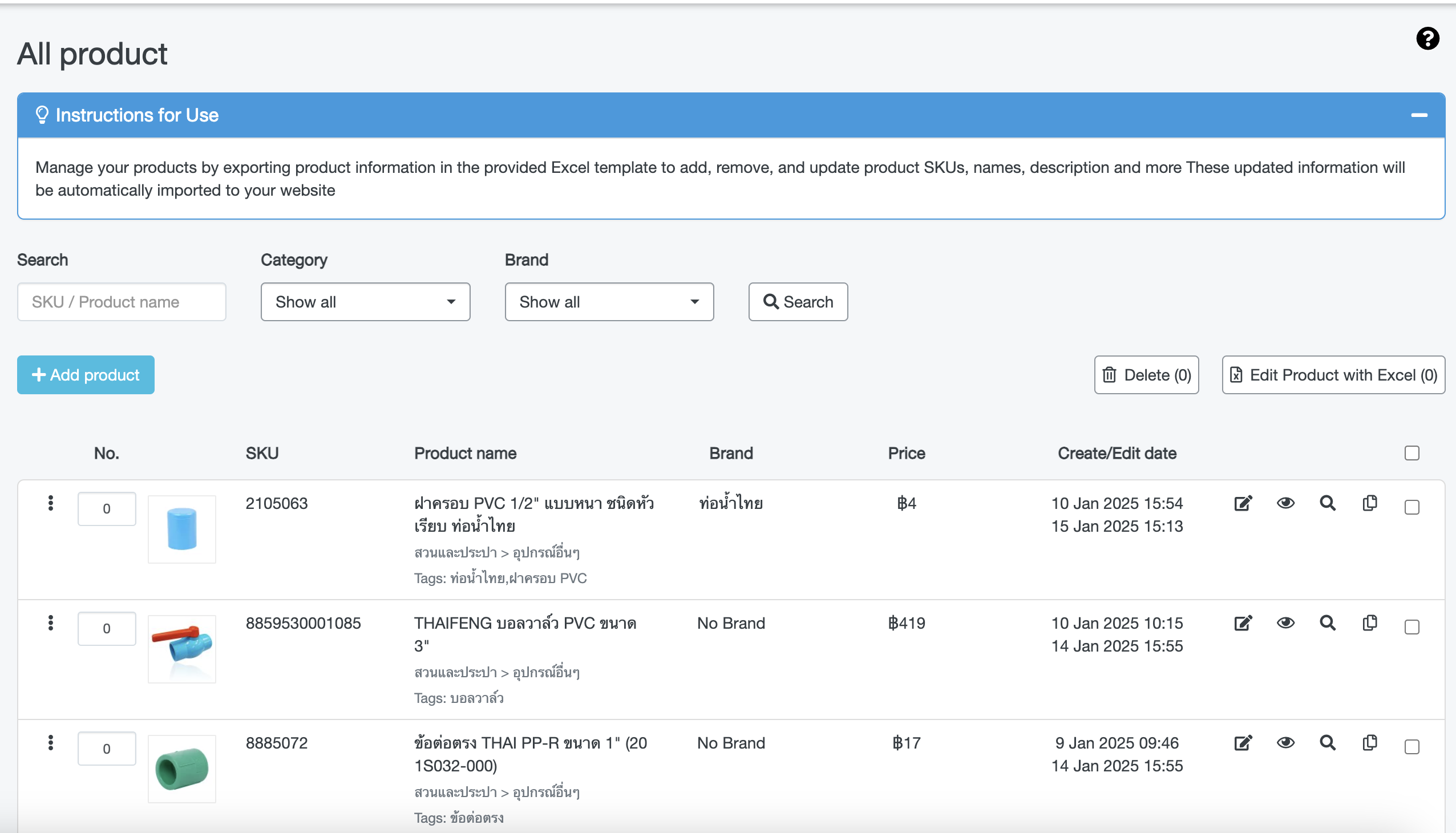
Task: Click Edit Product with Excel button
Action: point(1333,375)
